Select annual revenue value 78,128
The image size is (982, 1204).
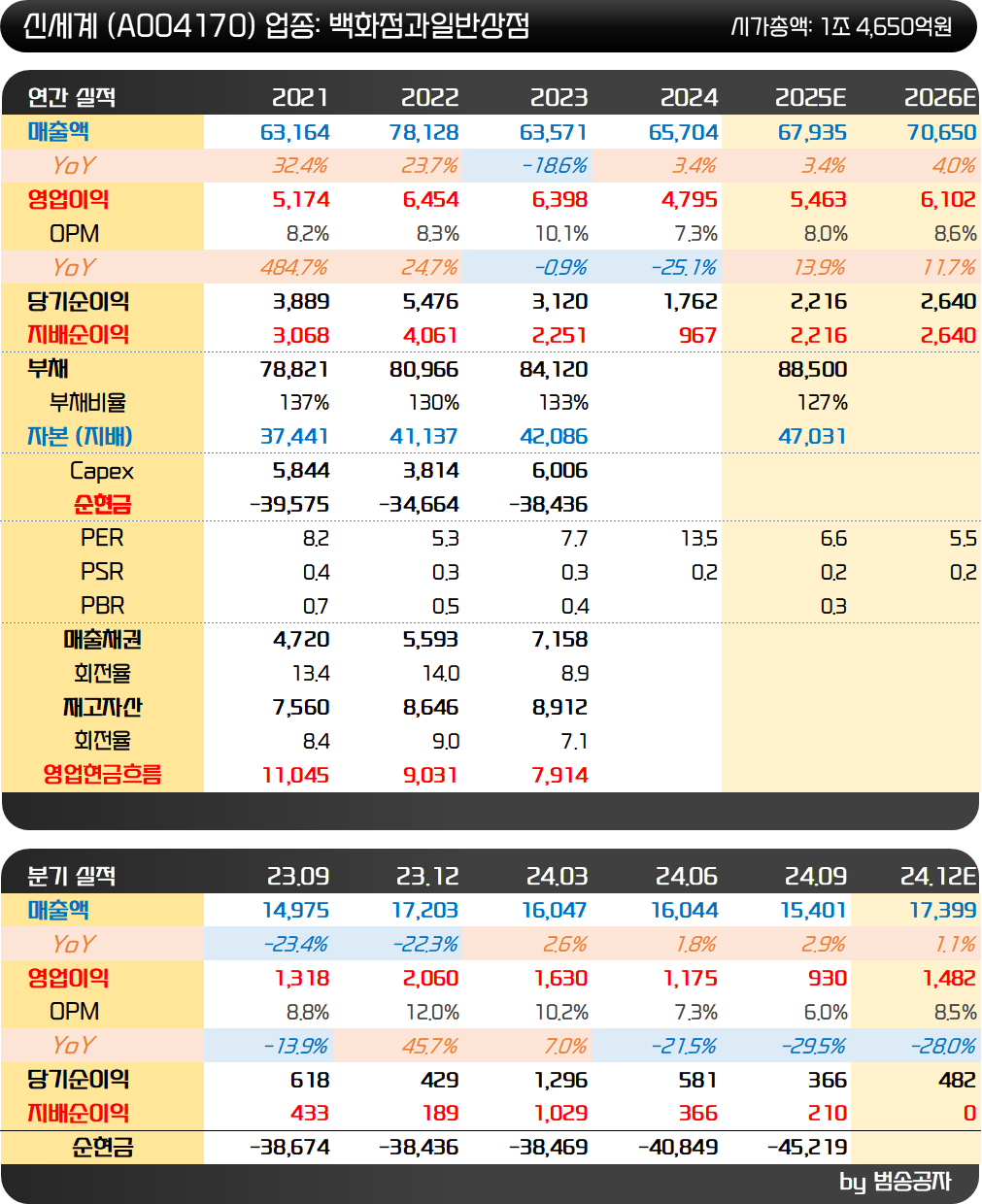pyautogui.click(x=424, y=132)
